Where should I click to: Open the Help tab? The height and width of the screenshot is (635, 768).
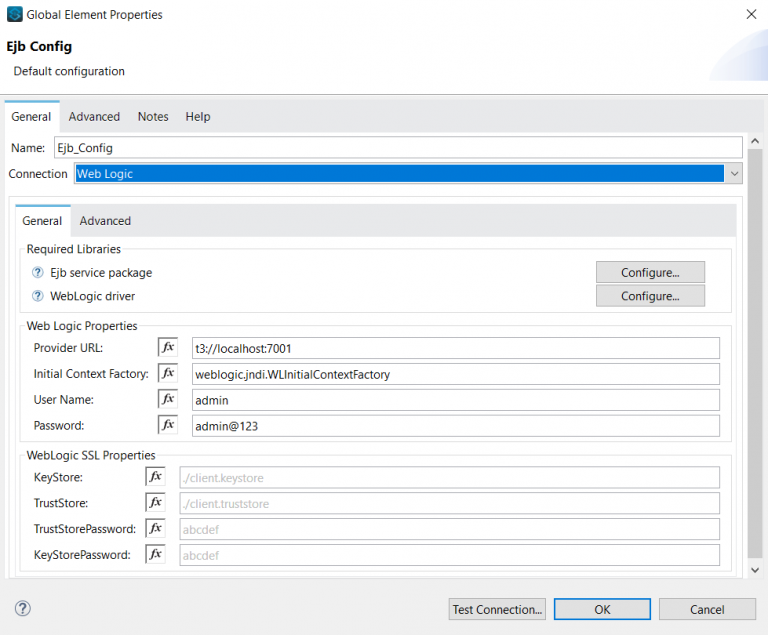tap(198, 117)
